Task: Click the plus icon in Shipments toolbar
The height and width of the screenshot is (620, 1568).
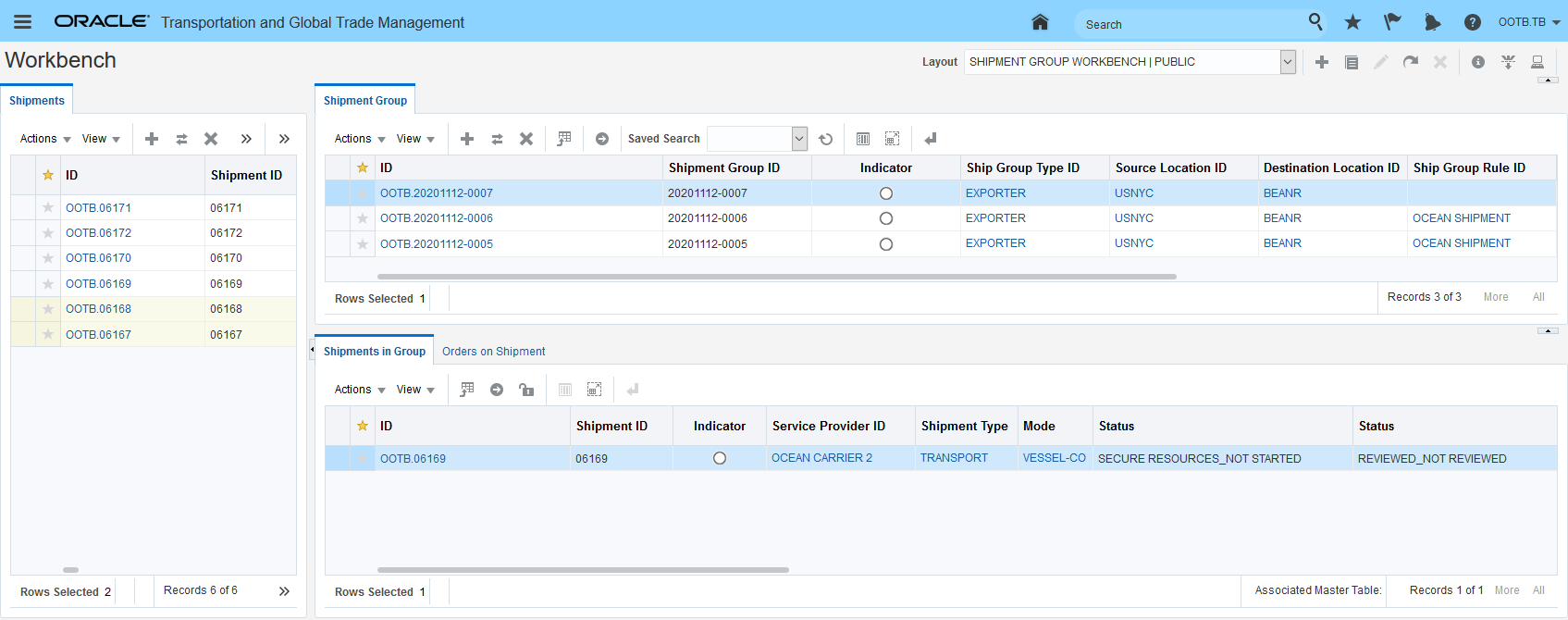Action: [x=152, y=139]
